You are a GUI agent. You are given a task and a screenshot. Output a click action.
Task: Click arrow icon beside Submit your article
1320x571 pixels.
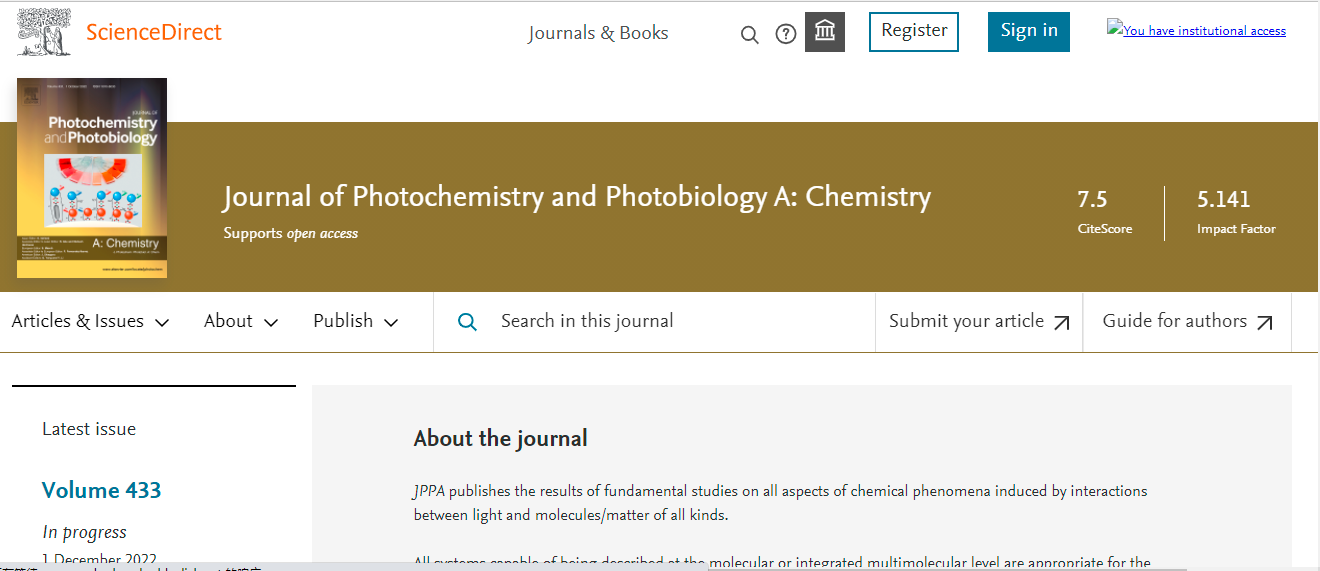point(1062,323)
